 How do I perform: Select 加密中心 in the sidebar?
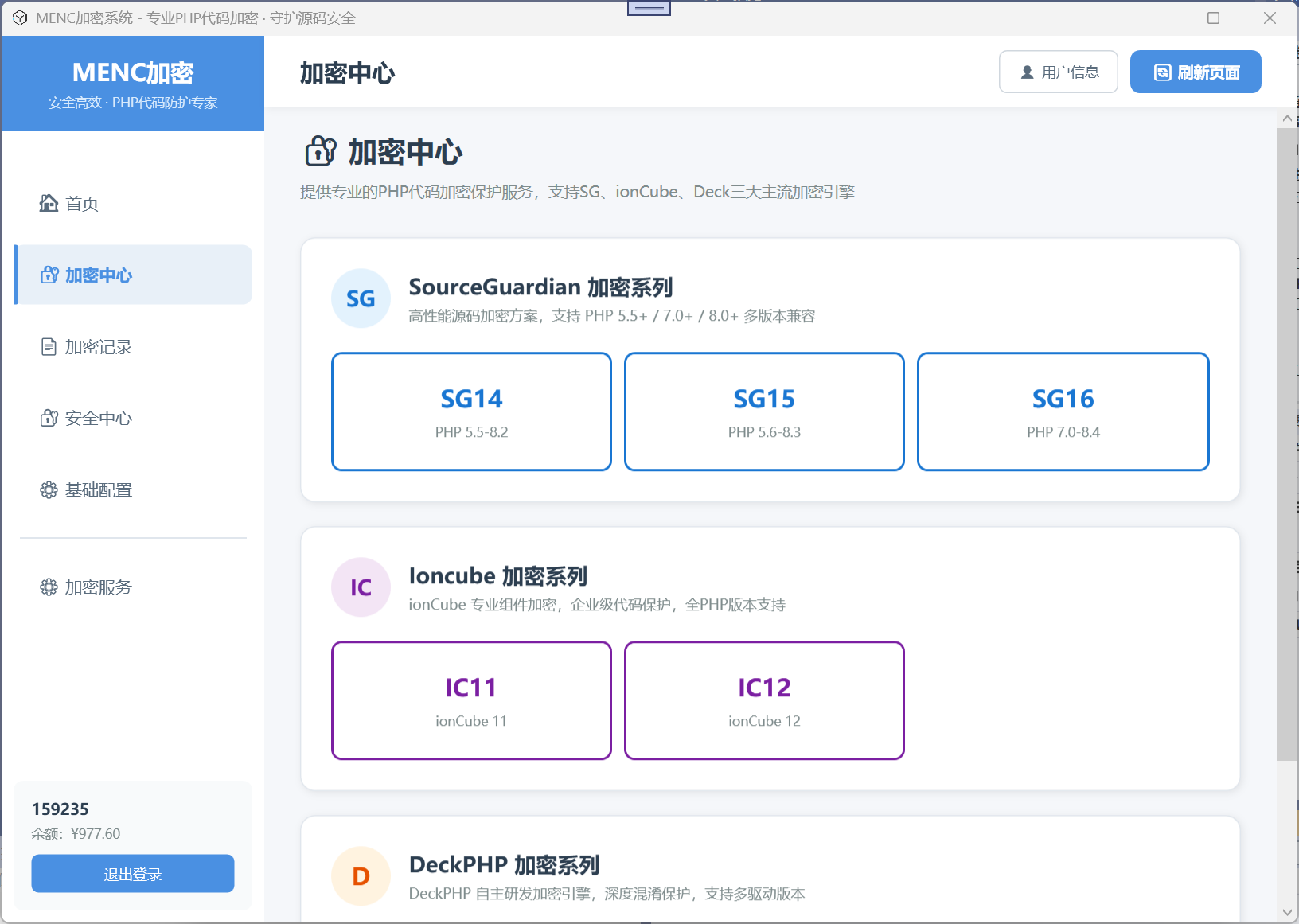133,275
